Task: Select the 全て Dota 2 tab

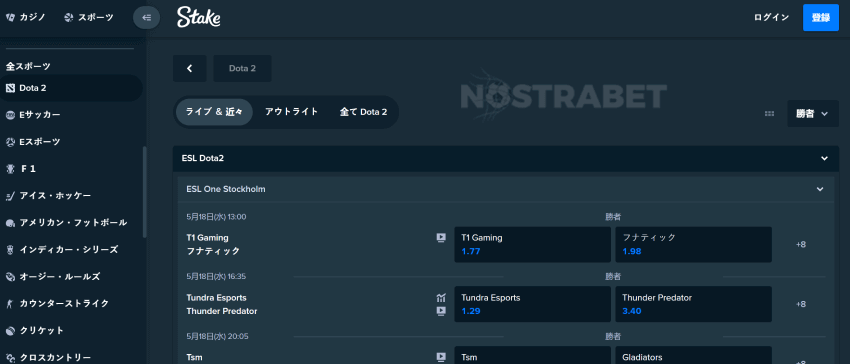Action: (364, 112)
